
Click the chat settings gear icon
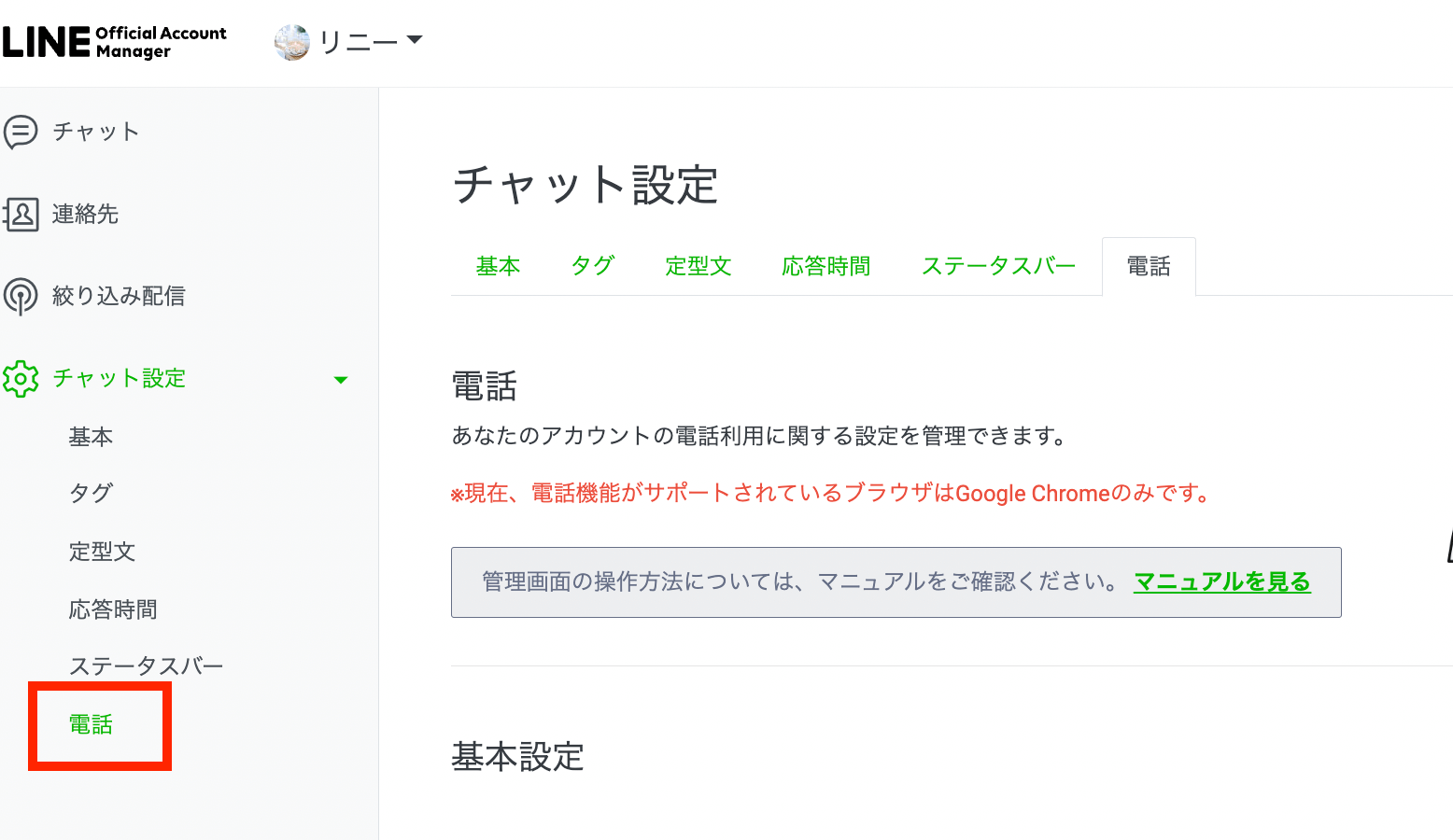21,379
